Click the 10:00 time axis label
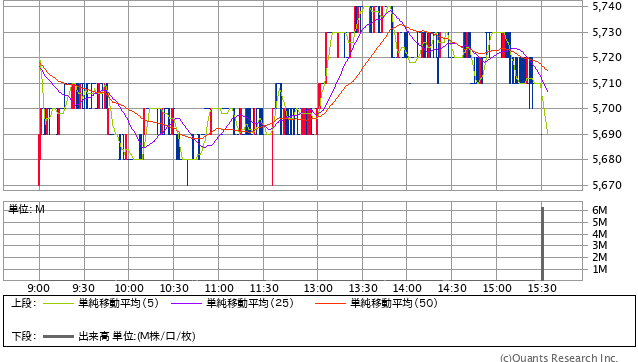 click(x=129, y=288)
